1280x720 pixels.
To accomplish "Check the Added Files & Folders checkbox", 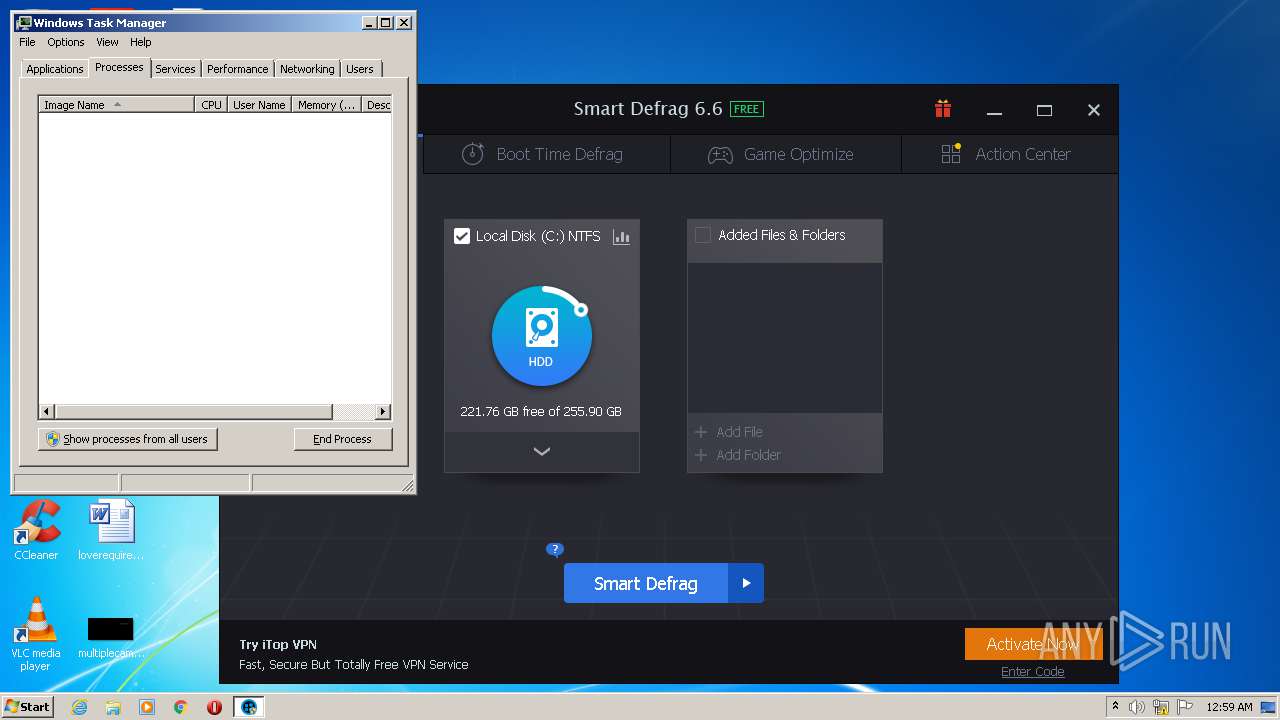I will click(x=703, y=235).
